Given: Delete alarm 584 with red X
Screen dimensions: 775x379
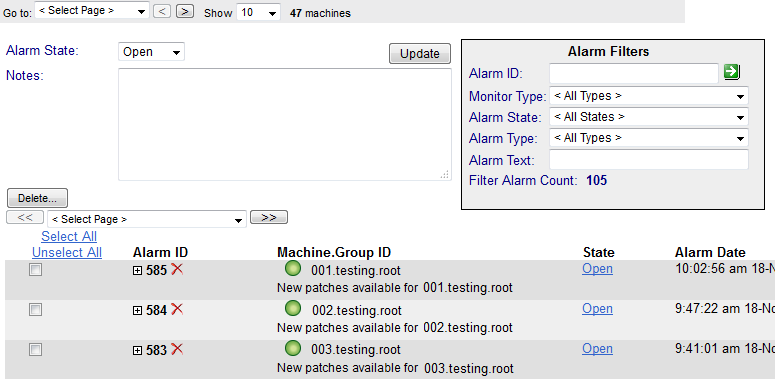Looking at the screenshot, I should click(177, 309).
